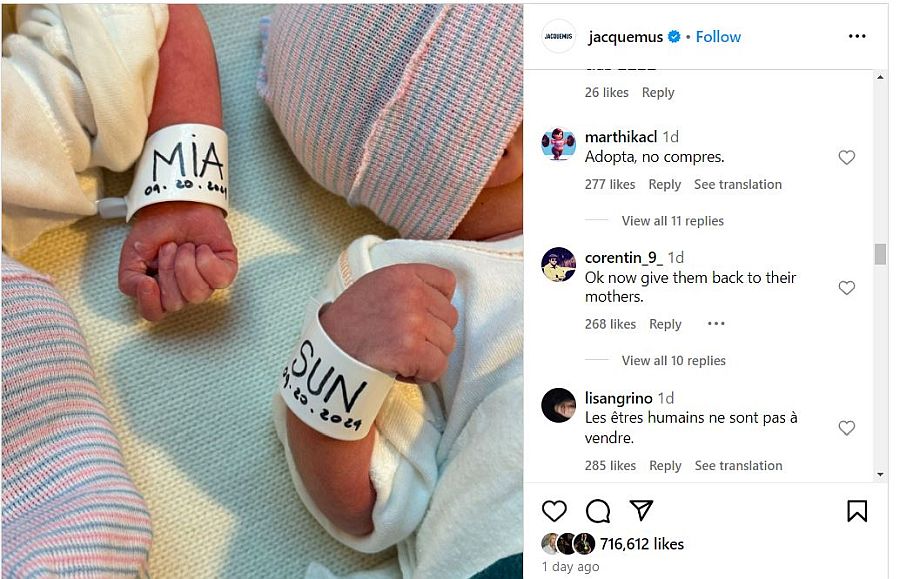This screenshot has height=579, width=900.
Task: Click the scrollbar's down arrow
Action: pos(880,475)
